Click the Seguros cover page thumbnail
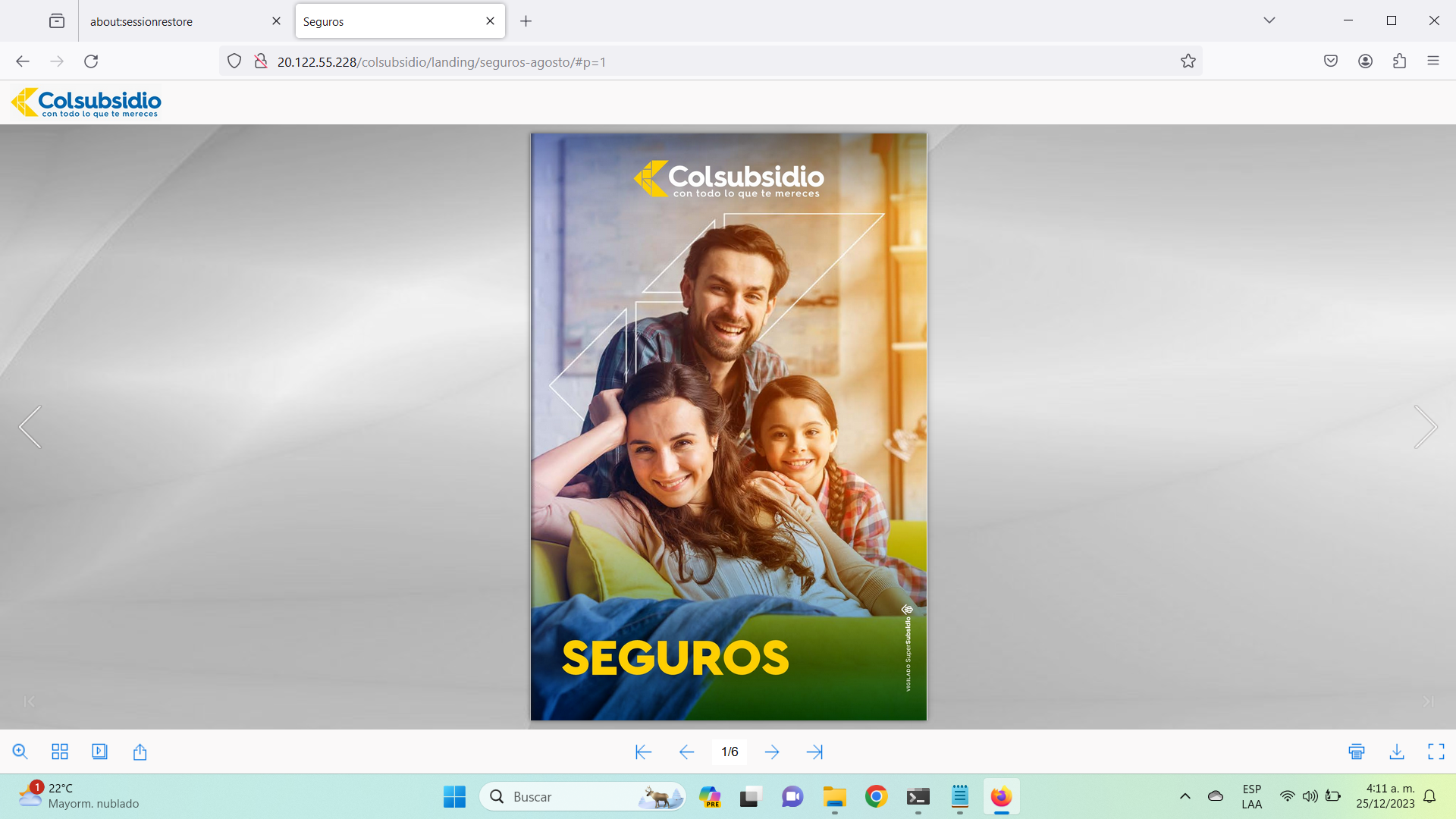Image resolution: width=1456 pixels, height=819 pixels. [x=728, y=427]
